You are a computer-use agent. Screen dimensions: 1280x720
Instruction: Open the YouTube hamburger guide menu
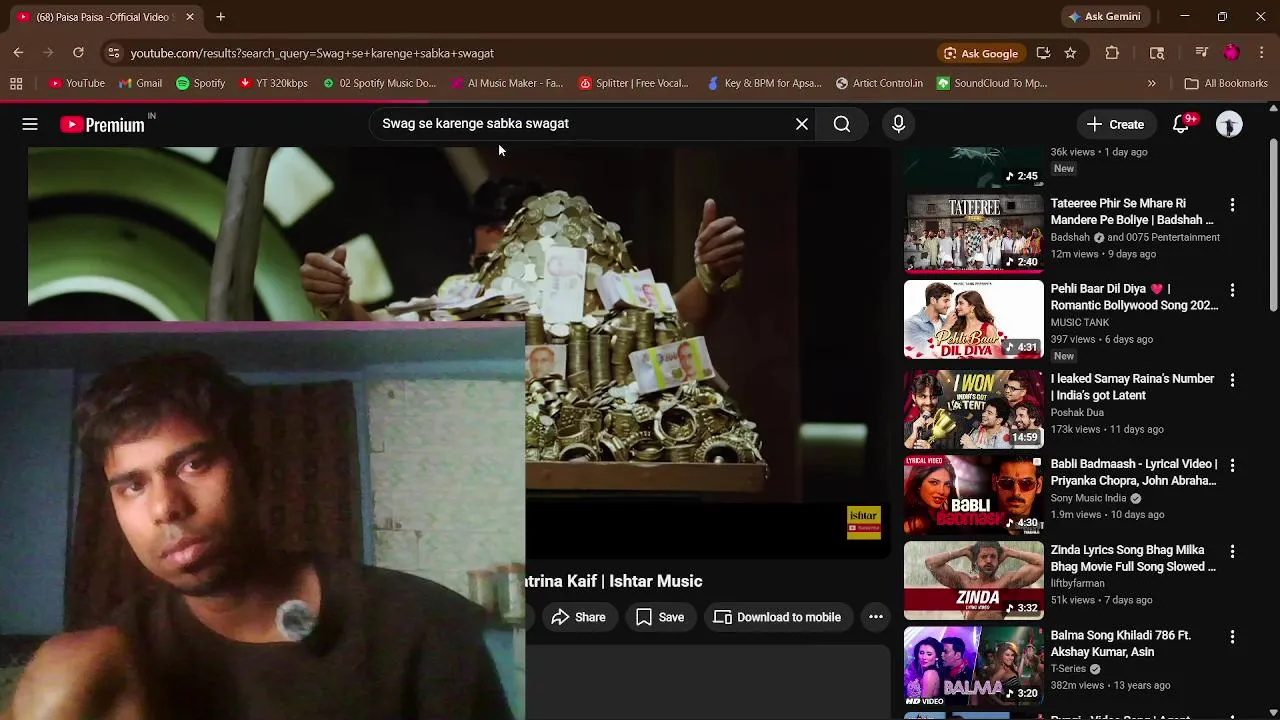coord(30,124)
